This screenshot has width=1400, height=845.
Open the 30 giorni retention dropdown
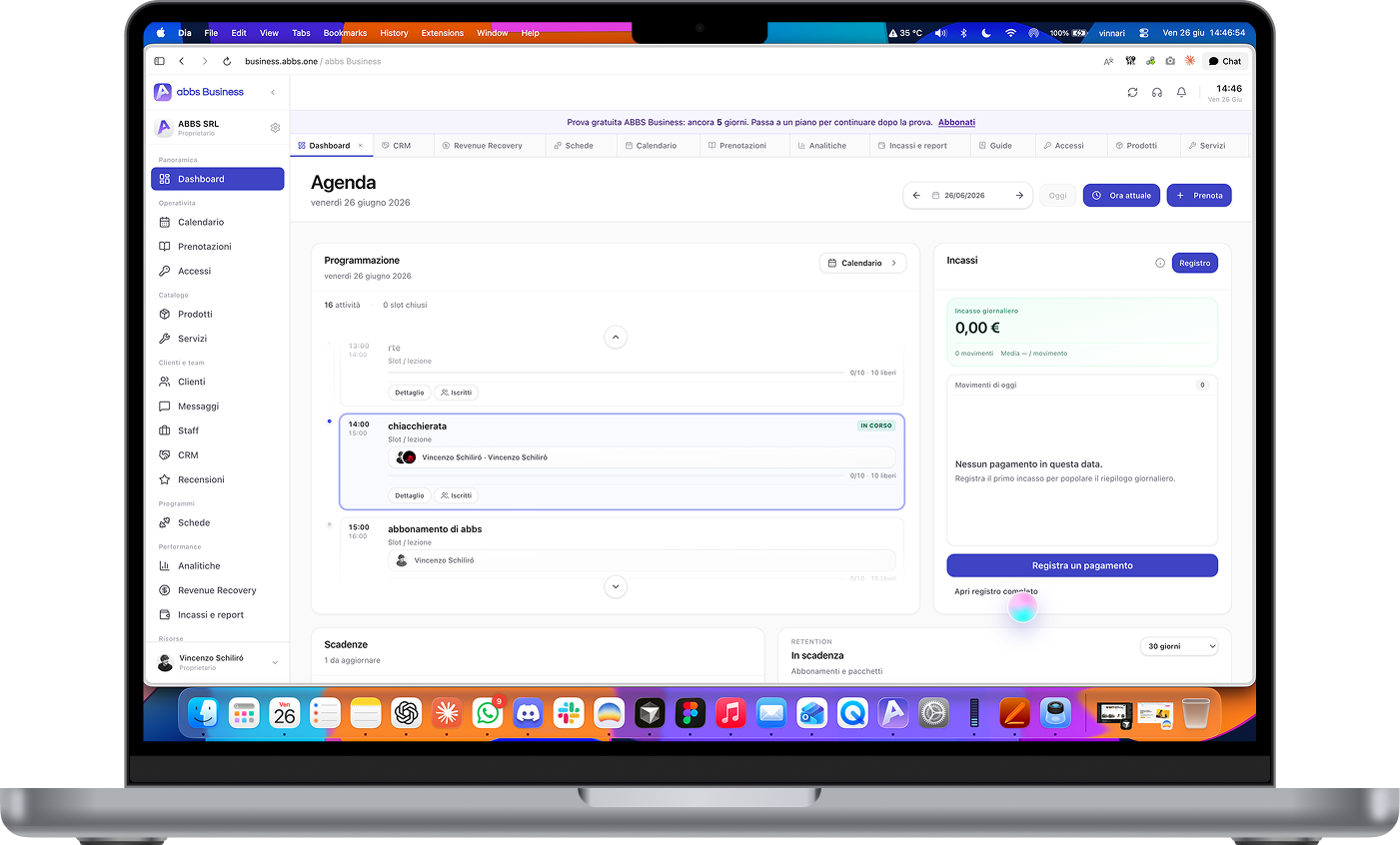point(1179,646)
